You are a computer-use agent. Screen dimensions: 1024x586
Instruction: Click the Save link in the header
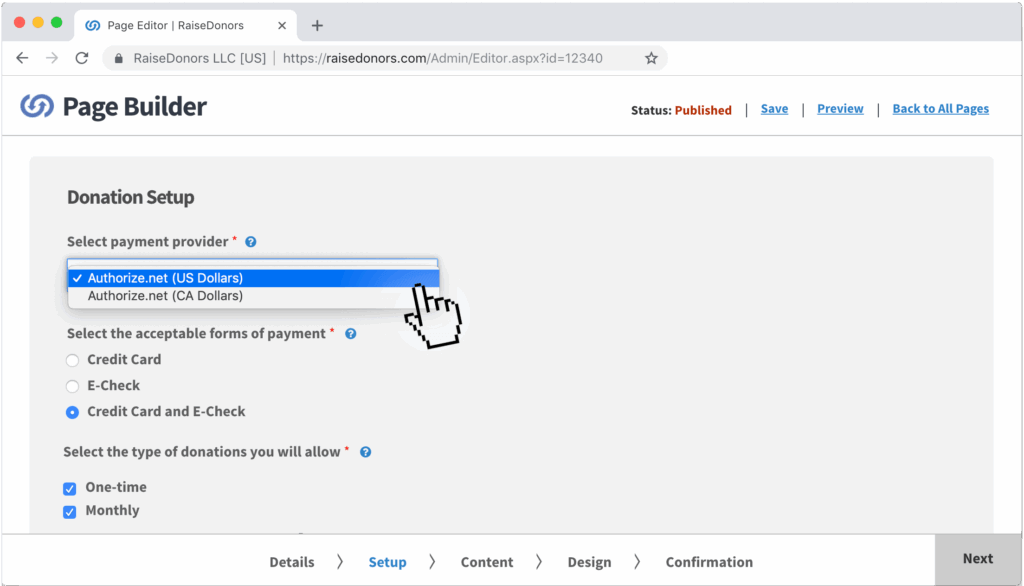(x=774, y=109)
